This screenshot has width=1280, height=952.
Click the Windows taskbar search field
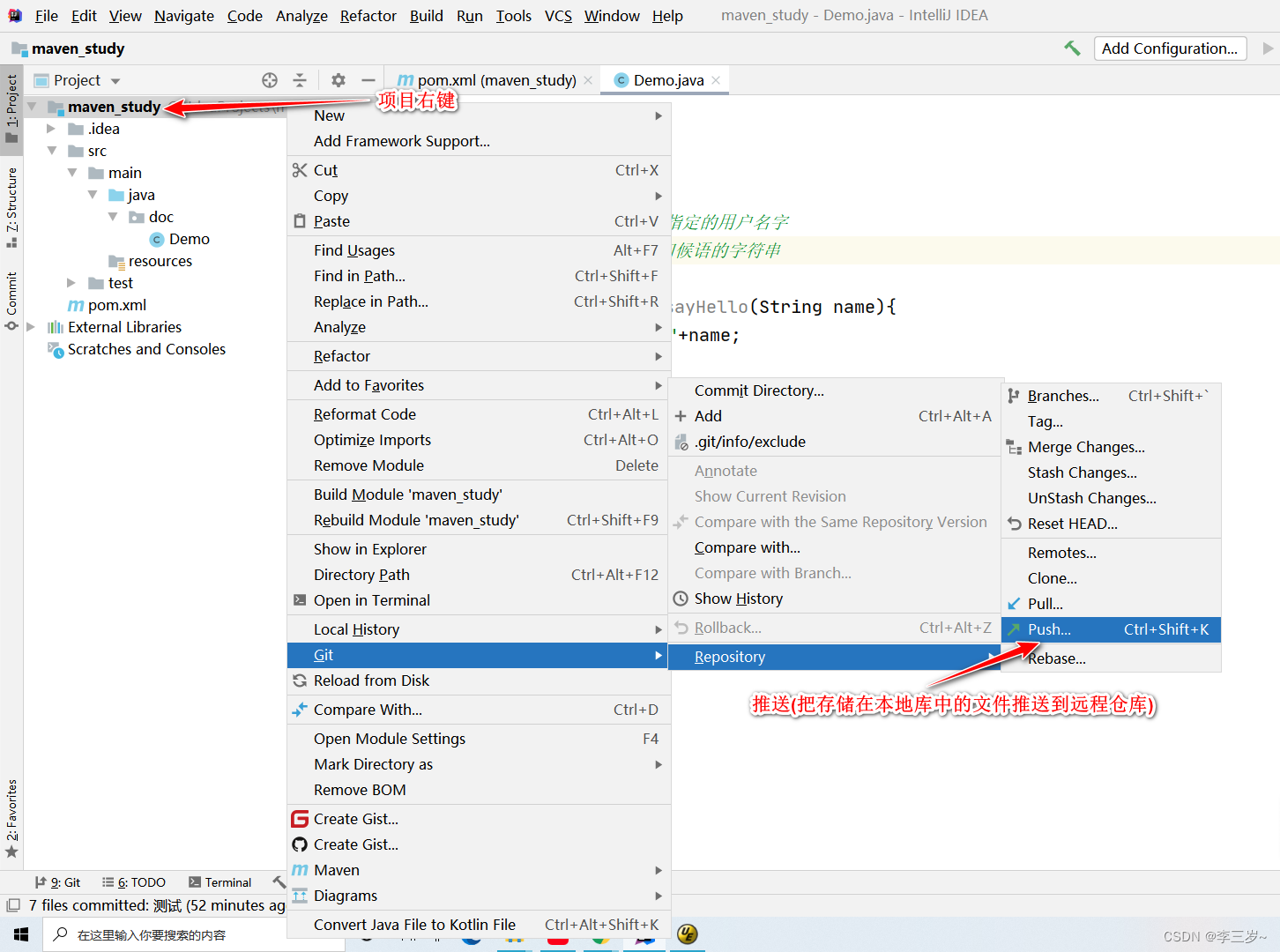pyautogui.click(x=167, y=933)
